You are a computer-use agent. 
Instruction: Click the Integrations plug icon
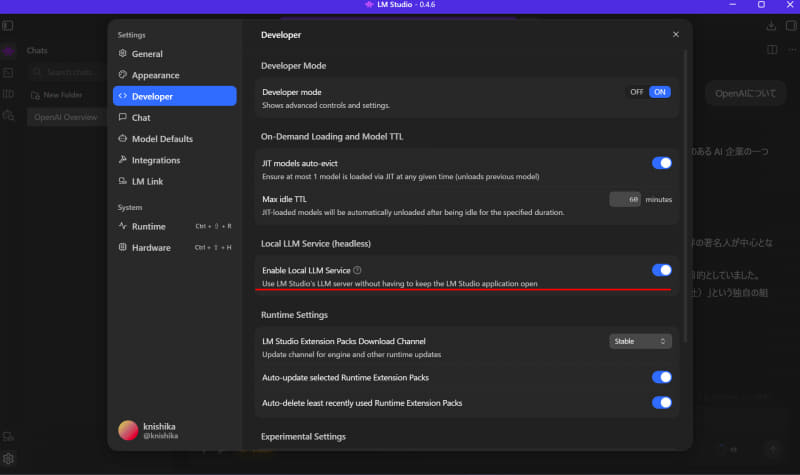coord(122,160)
